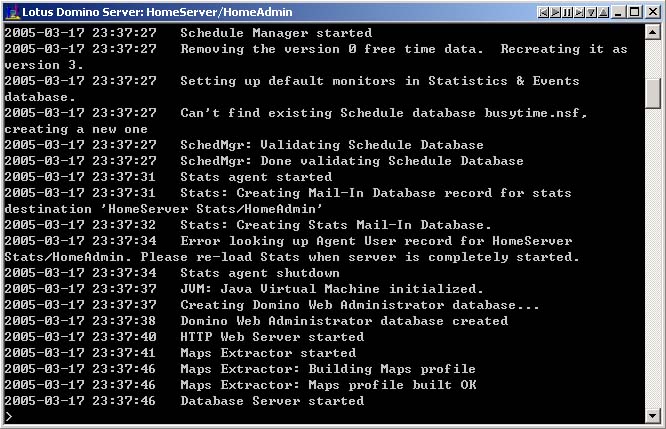Click the empty scrollbar track below the thumb
This screenshot has height=429, width=666.
tap(652, 258)
